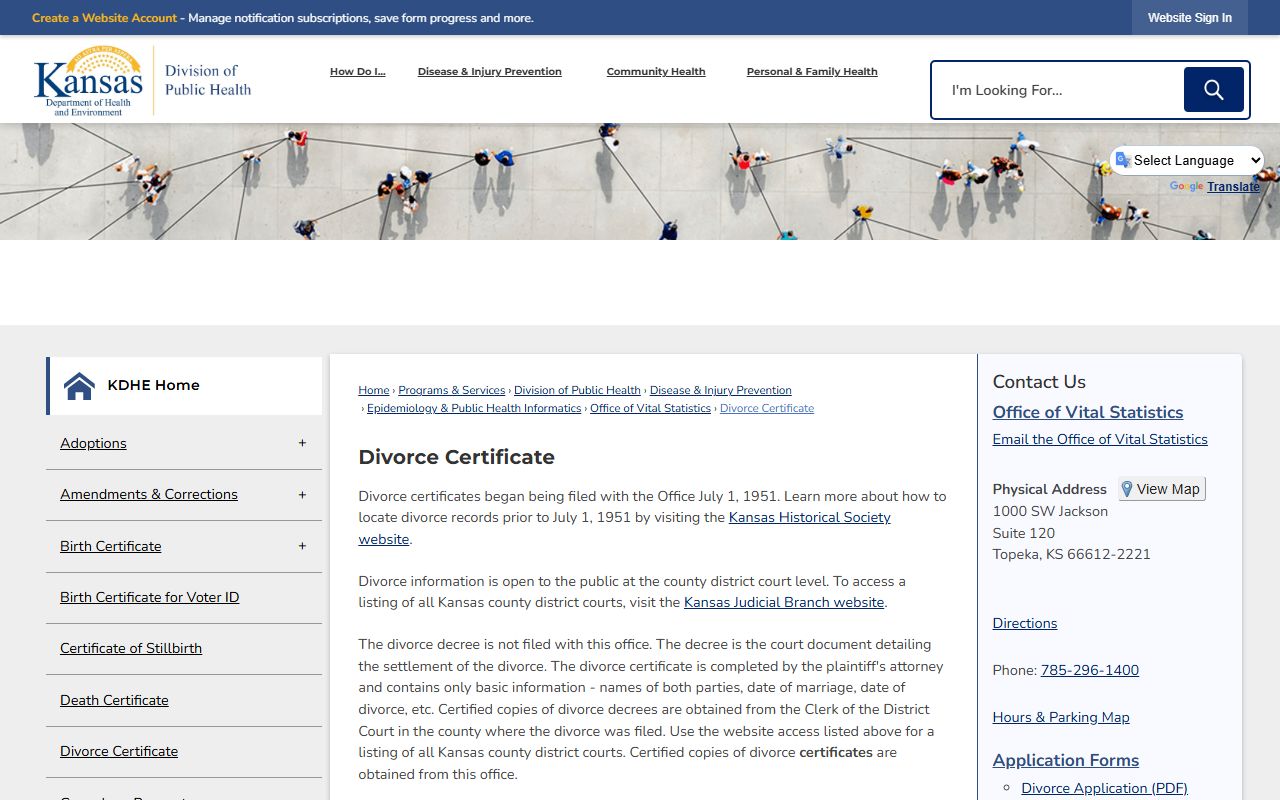
Task: Open Kansas Judicial Branch website link
Action: pos(784,602)
